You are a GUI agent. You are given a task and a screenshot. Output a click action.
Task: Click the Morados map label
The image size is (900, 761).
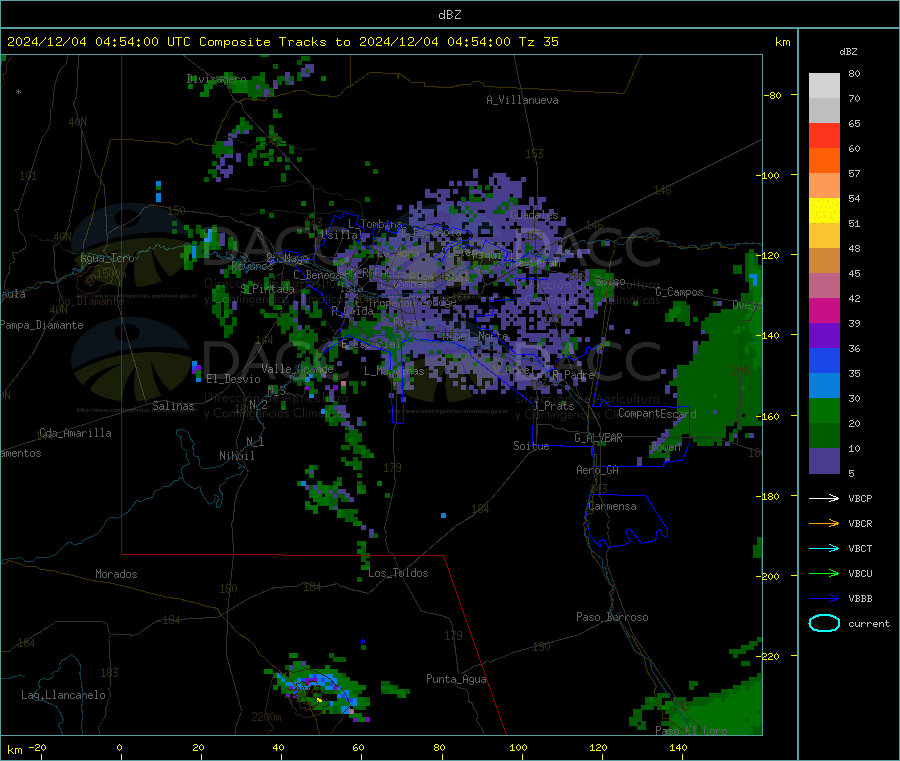116,574
